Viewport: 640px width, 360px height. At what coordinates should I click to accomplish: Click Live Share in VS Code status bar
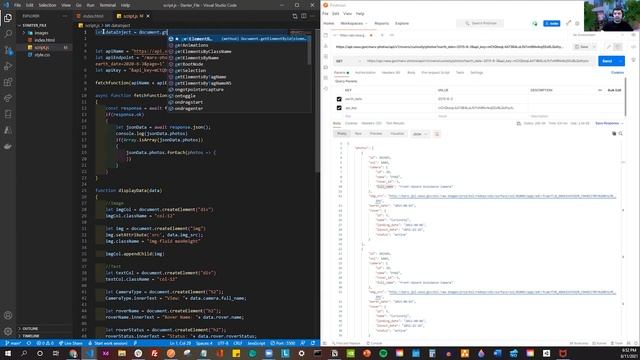pos(71,343)
